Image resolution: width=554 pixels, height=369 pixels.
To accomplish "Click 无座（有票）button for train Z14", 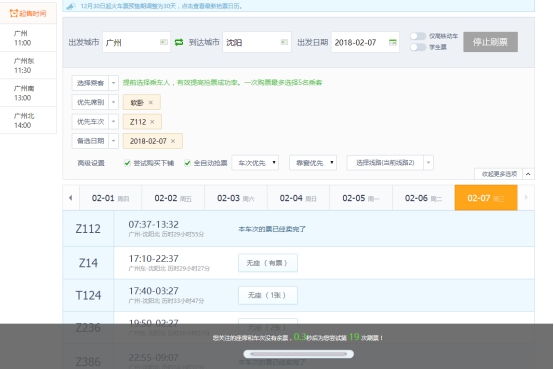I will pyautogui.click(x=268, y=263).
